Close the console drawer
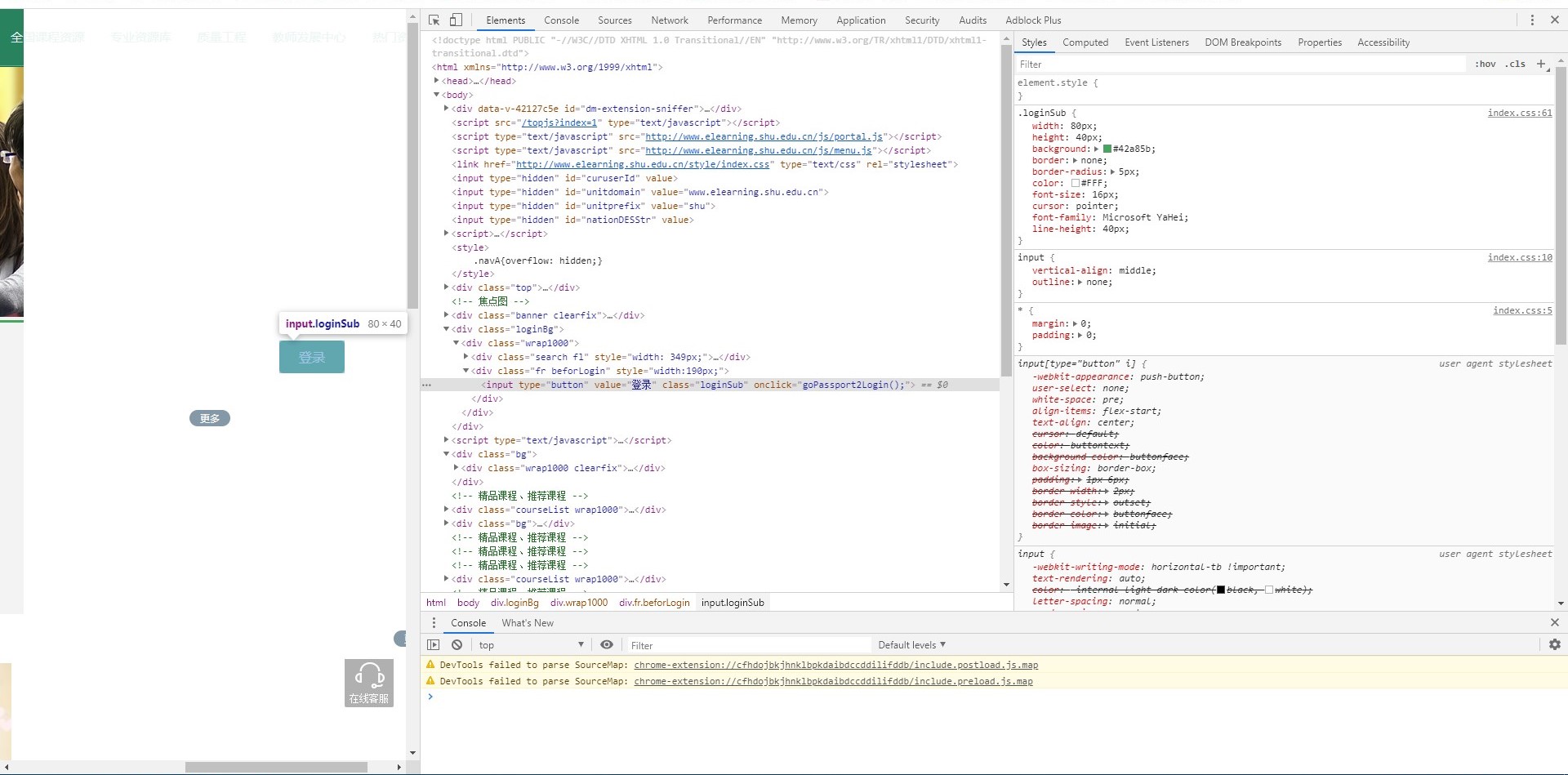This screenshot has height=775, width=1568. (x=1555, y=622)
